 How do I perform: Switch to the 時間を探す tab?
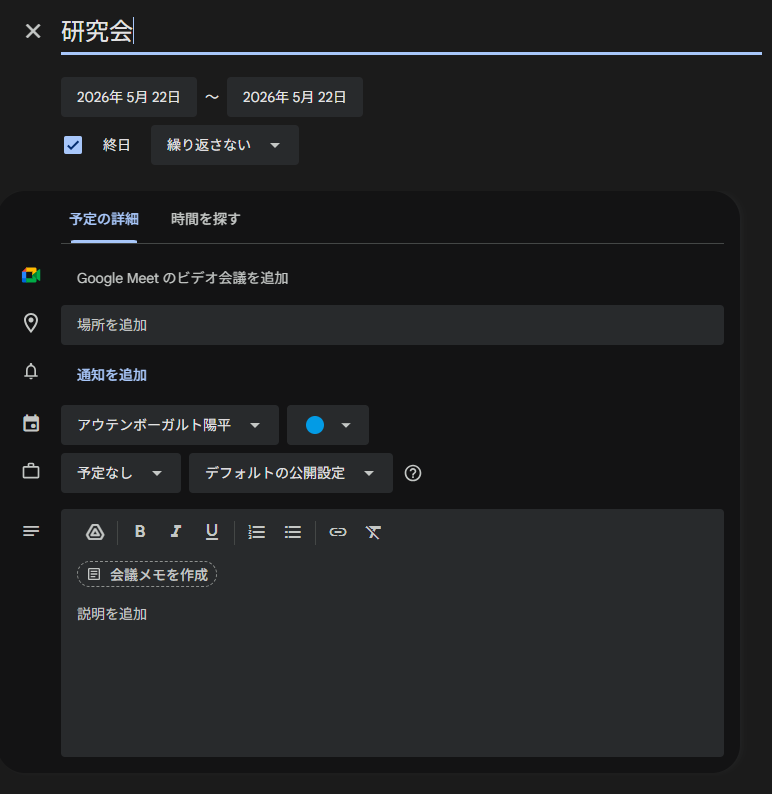(205, 219)
